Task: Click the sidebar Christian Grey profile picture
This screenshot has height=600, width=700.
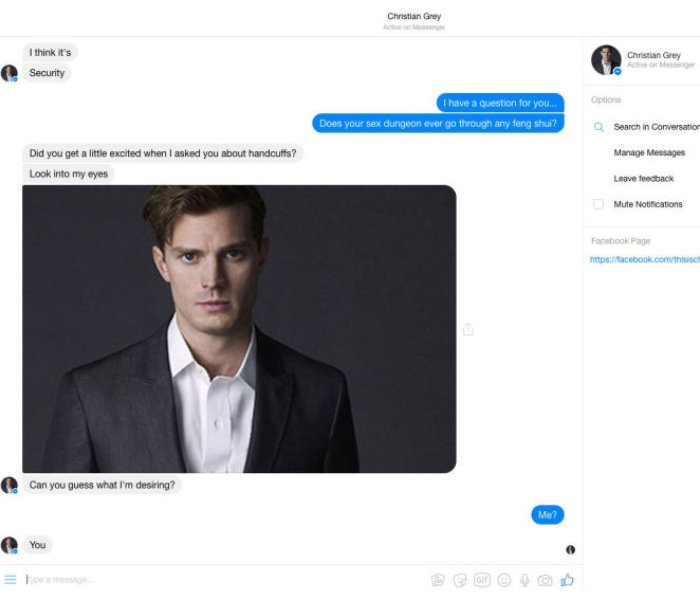Action: click(x=606, y=60)
